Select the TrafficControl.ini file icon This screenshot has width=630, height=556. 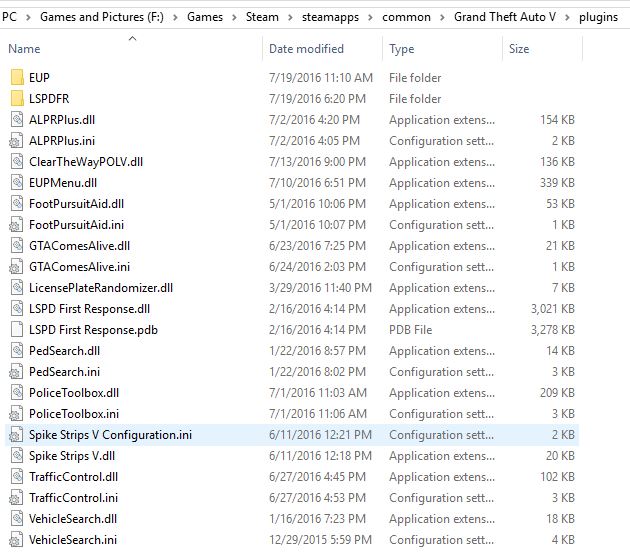[16, 498]
